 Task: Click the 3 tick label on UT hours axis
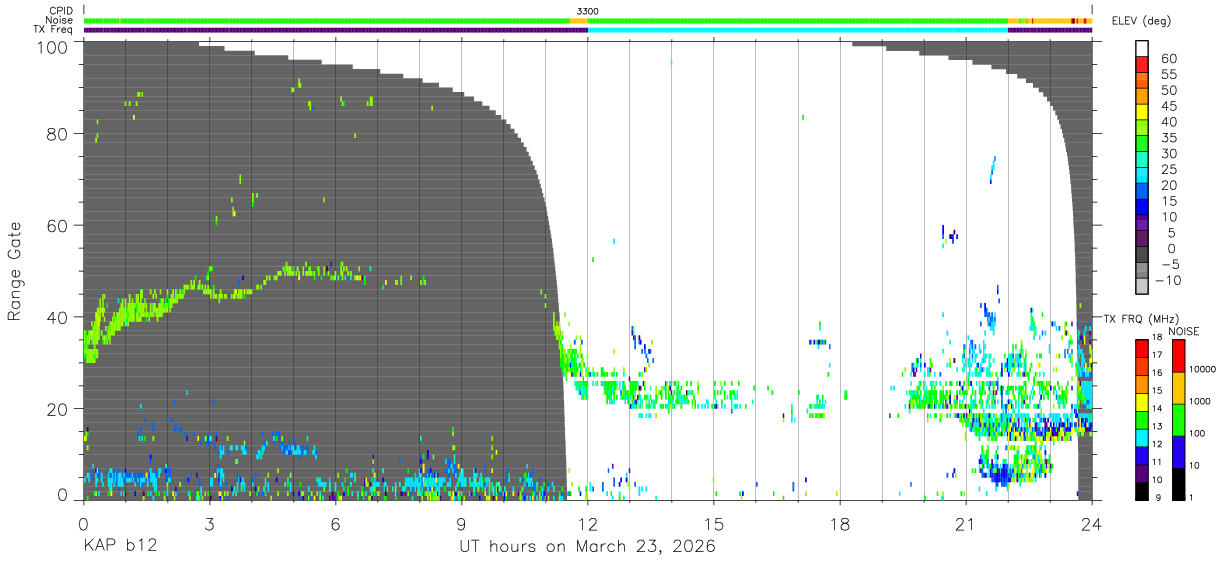click(209, 523)
